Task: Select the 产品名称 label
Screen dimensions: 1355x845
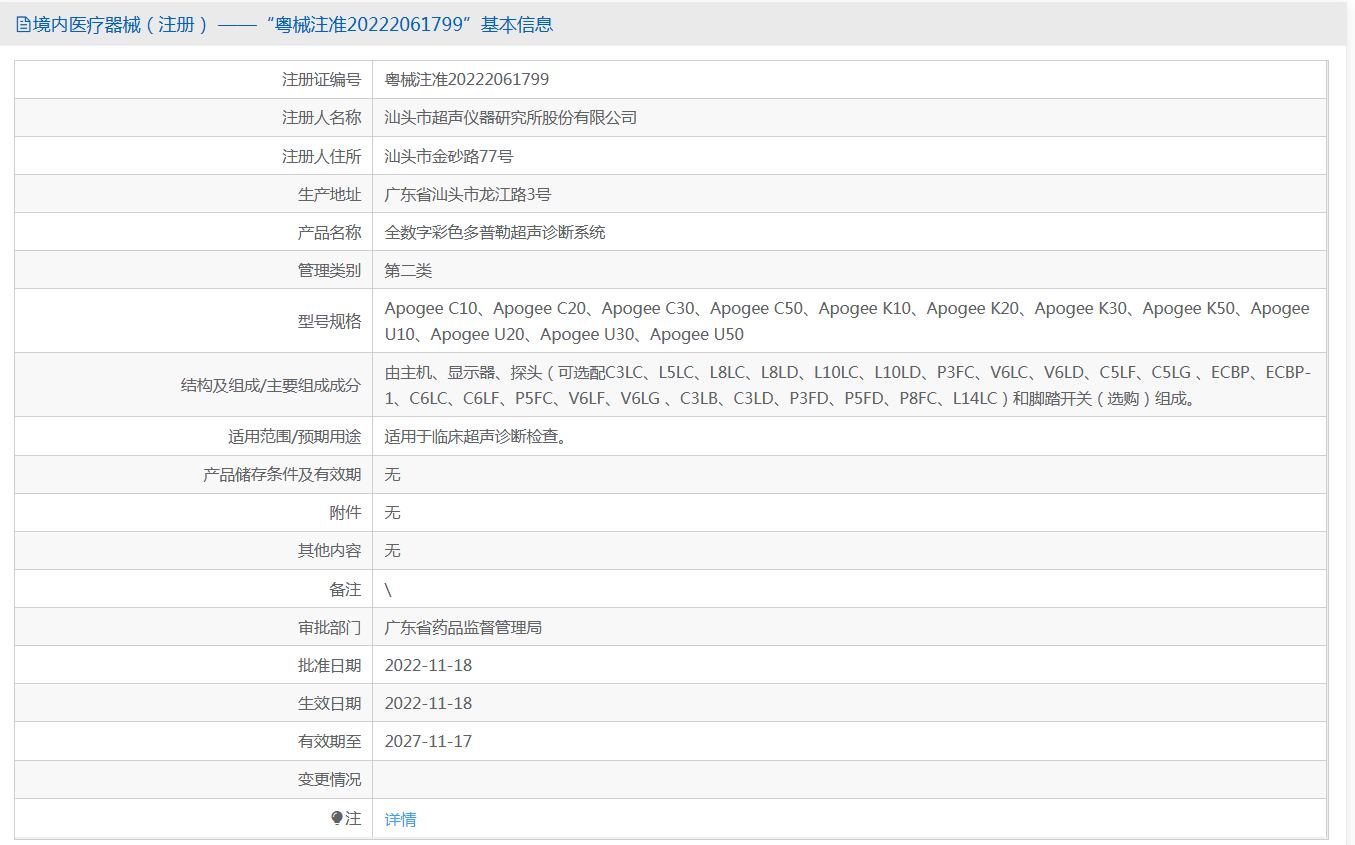Action: click(x=329, y=232)
